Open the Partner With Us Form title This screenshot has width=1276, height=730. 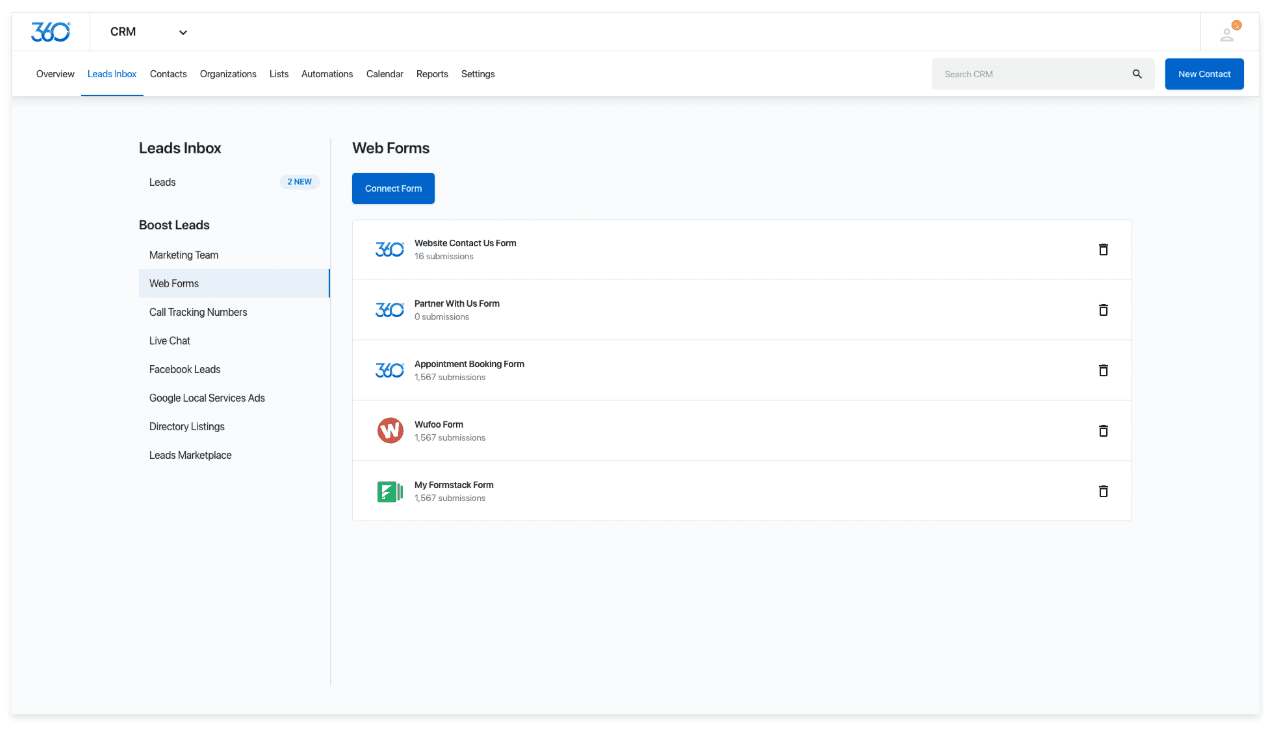click(x=457, y=303)
